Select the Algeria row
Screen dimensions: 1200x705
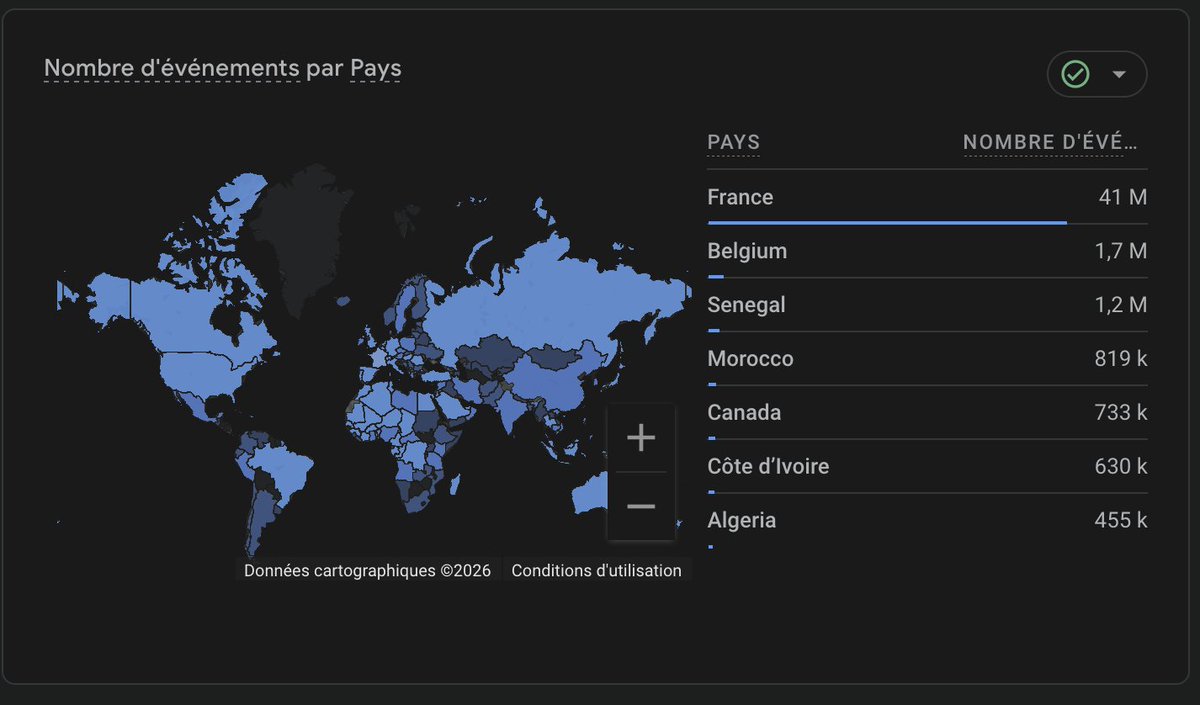927,521
